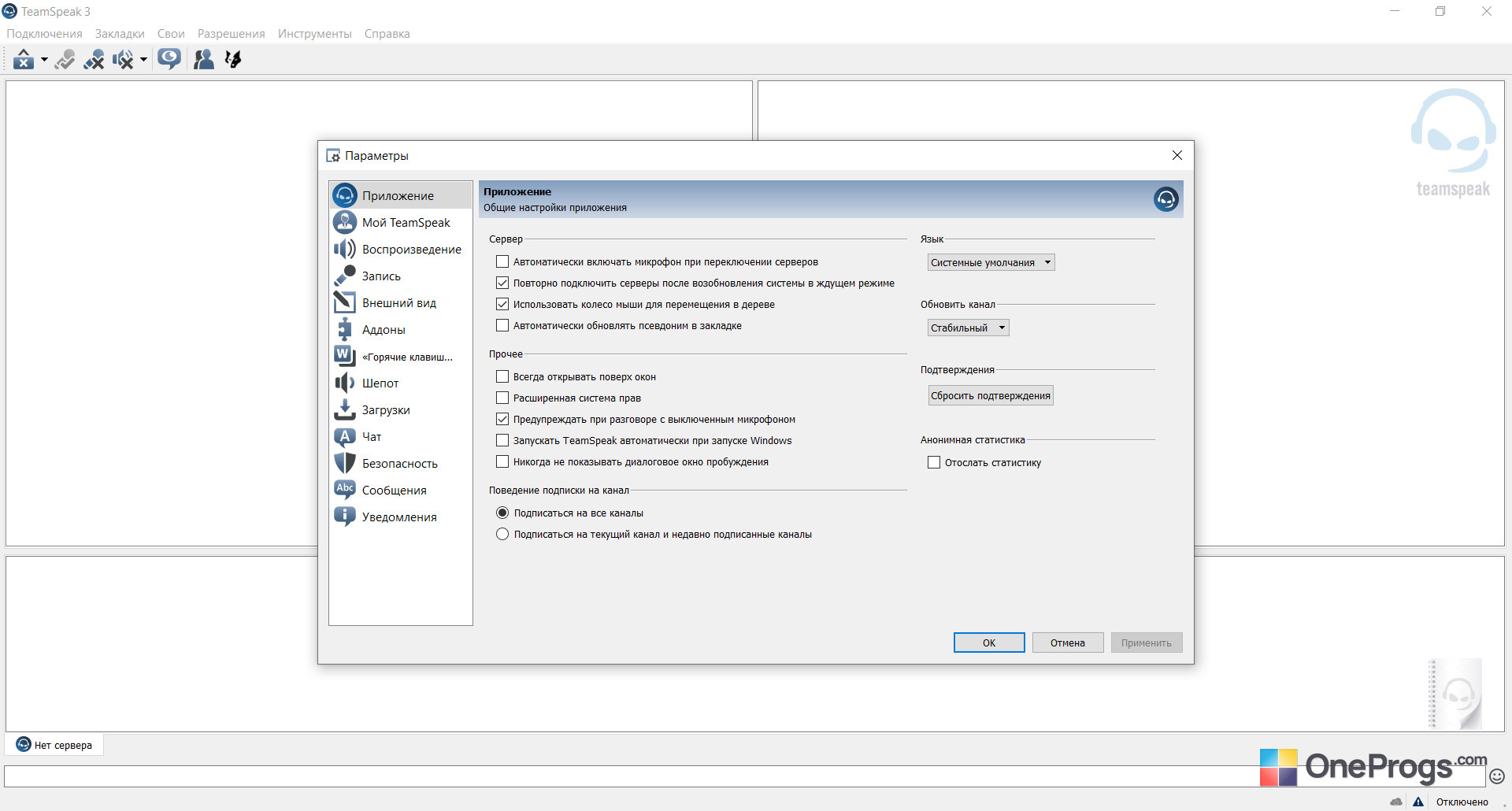This screenshot has height=811, width=1512.
Task: Open the Воспроизведение settings section
Action: tap(401, 249)
